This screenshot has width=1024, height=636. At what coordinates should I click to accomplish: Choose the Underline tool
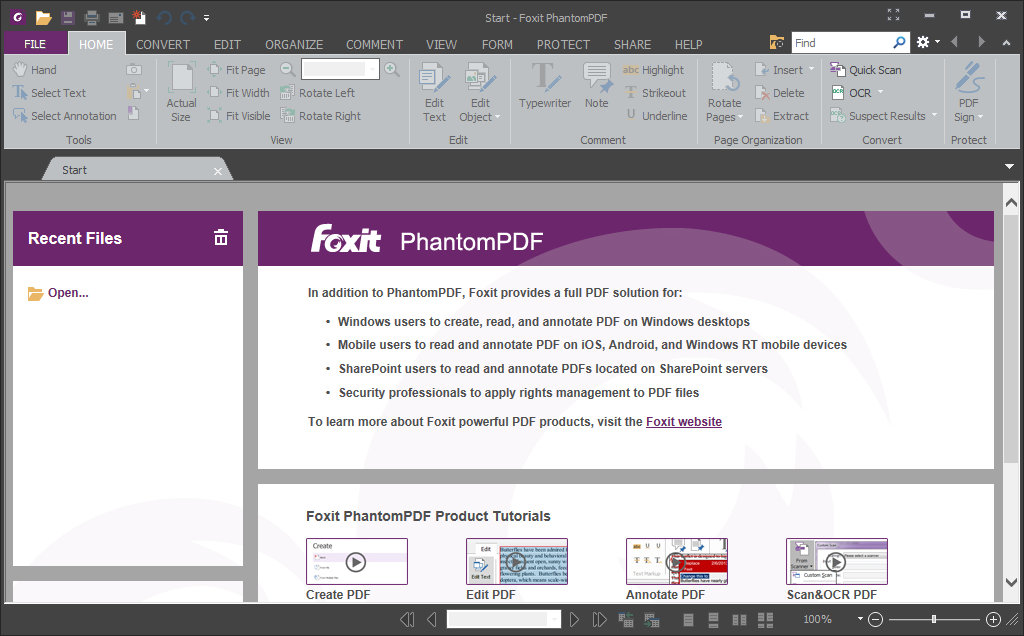(x=656, y=116)
